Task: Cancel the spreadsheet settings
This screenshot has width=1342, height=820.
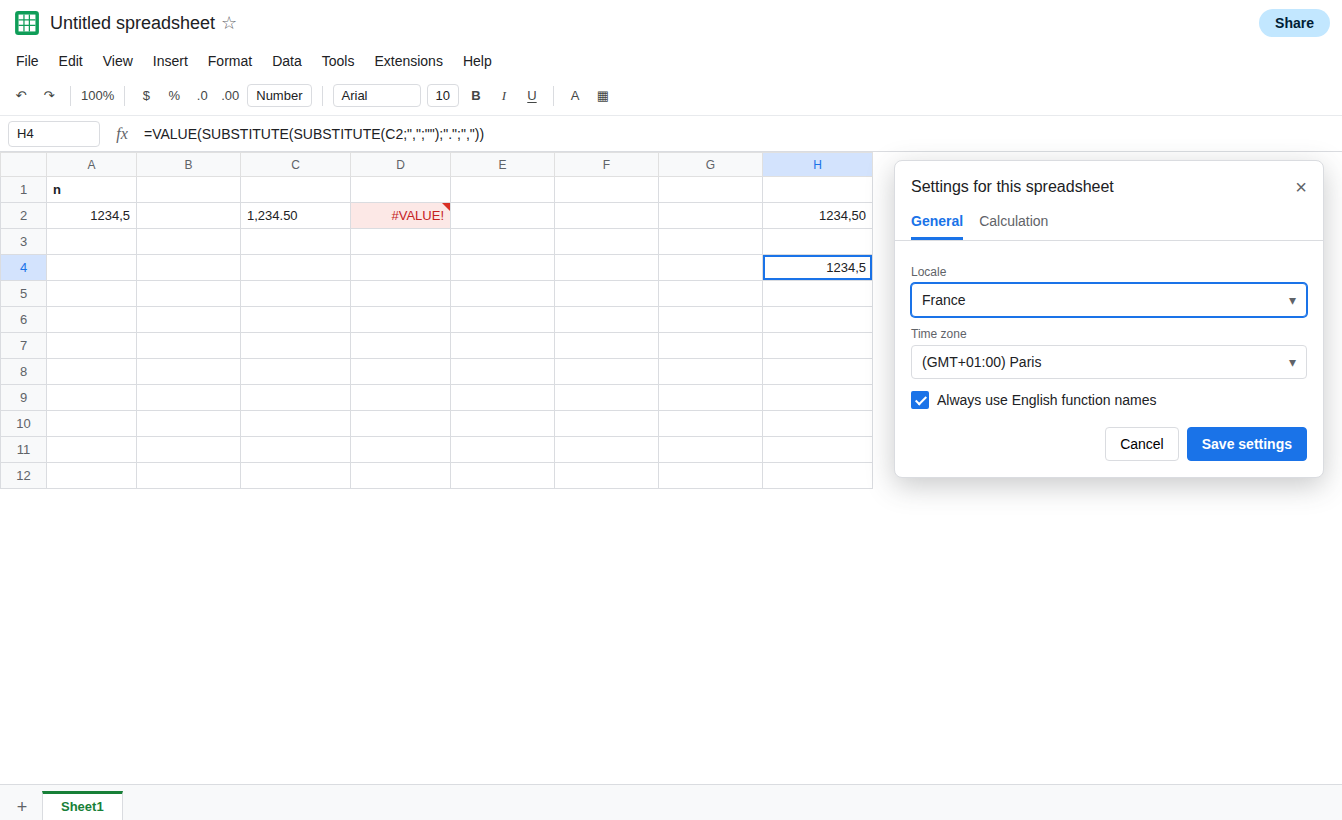Action: tap(1142, 444)
